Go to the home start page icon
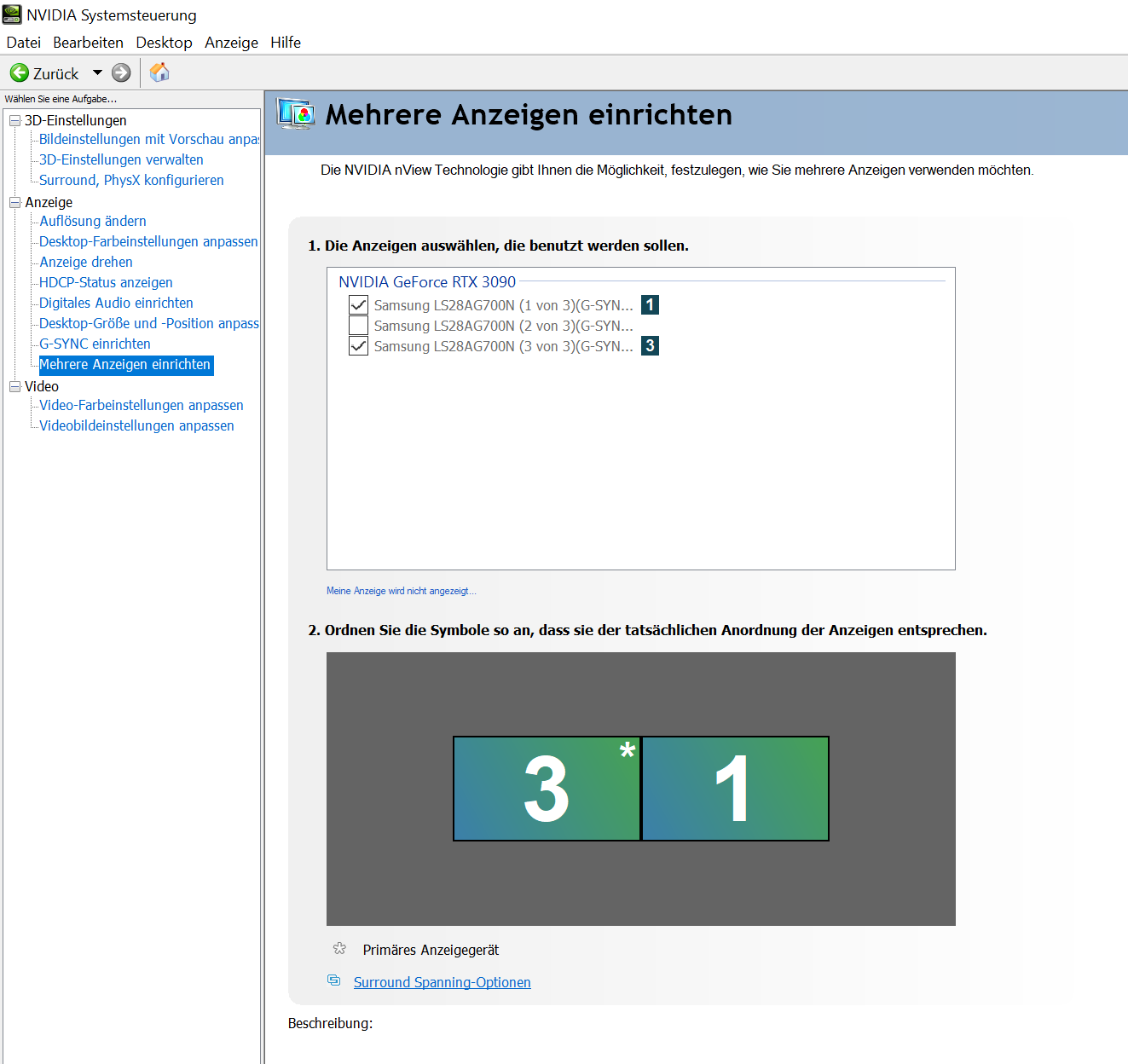This screenshot has width=1128, height=1064. click(x=159, y=72)
